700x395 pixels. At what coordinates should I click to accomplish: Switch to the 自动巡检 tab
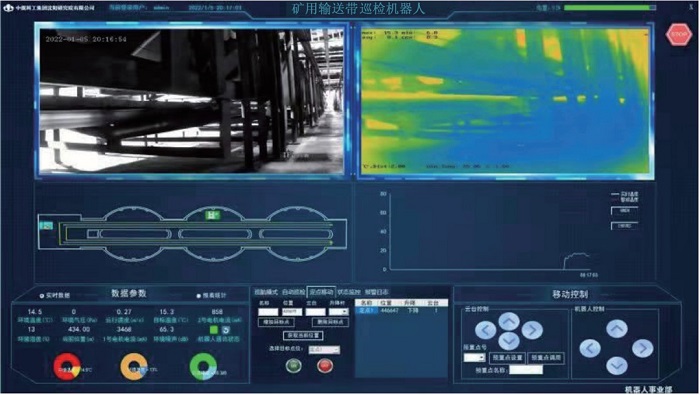(x=293, y=292)
